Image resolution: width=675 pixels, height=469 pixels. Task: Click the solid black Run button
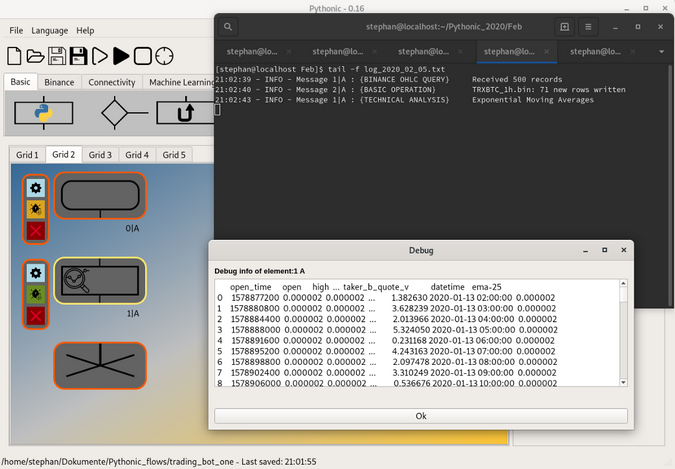(121, 56)
